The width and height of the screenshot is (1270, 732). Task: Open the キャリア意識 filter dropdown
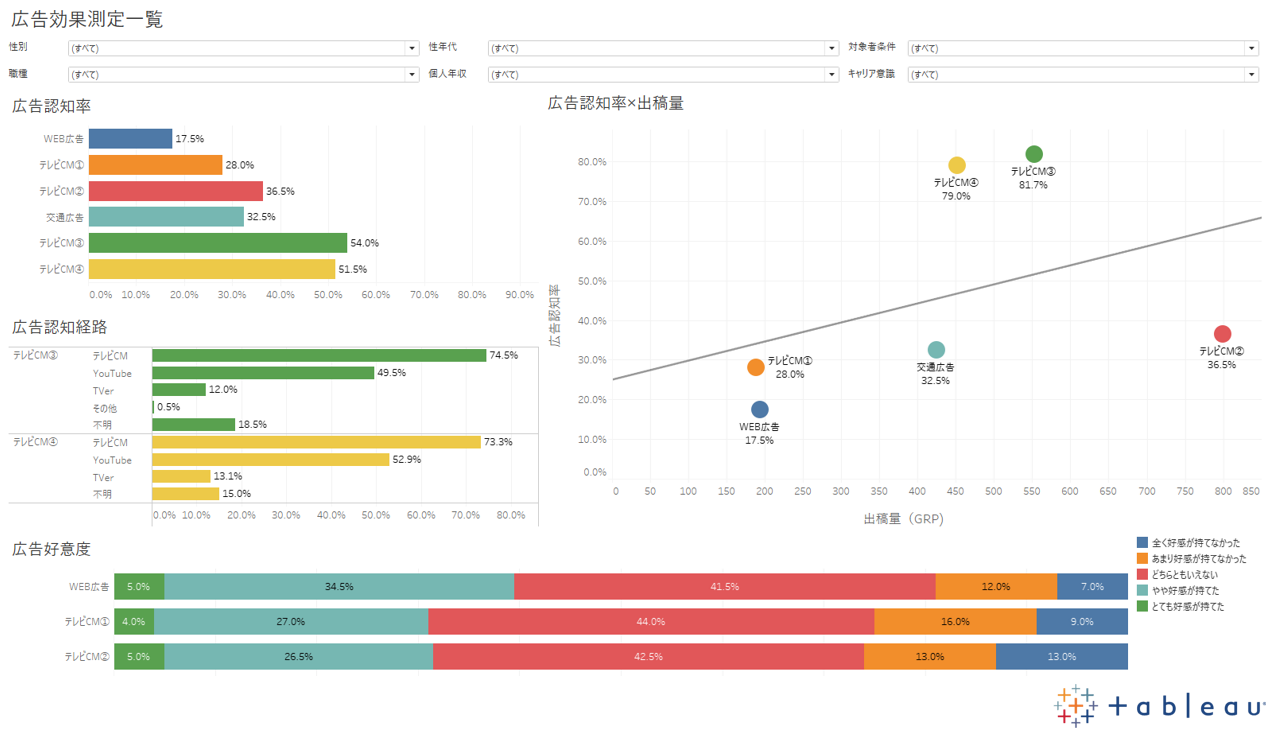1083,74
